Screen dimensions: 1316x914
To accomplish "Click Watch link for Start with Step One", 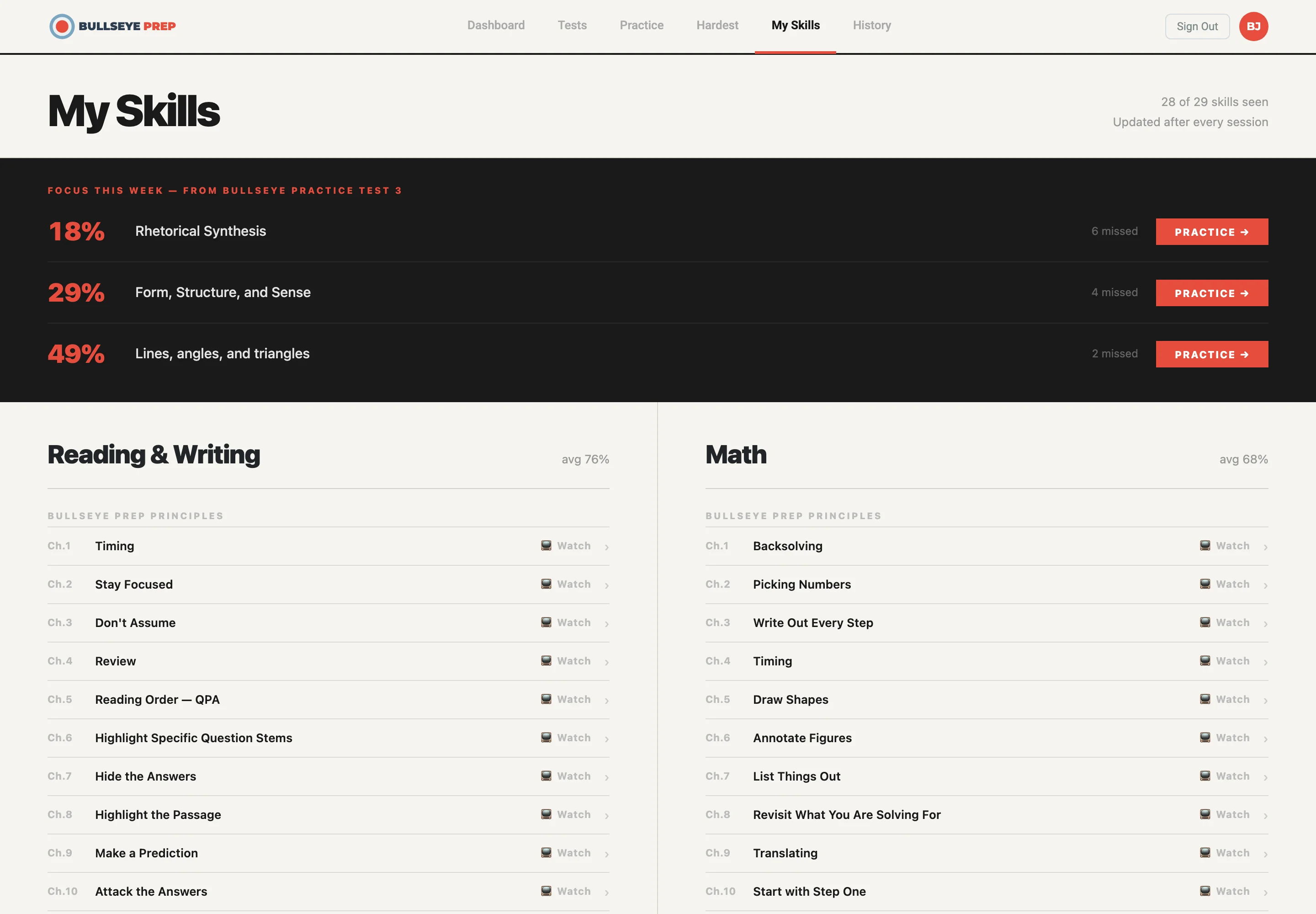I will pos(1232,891).
